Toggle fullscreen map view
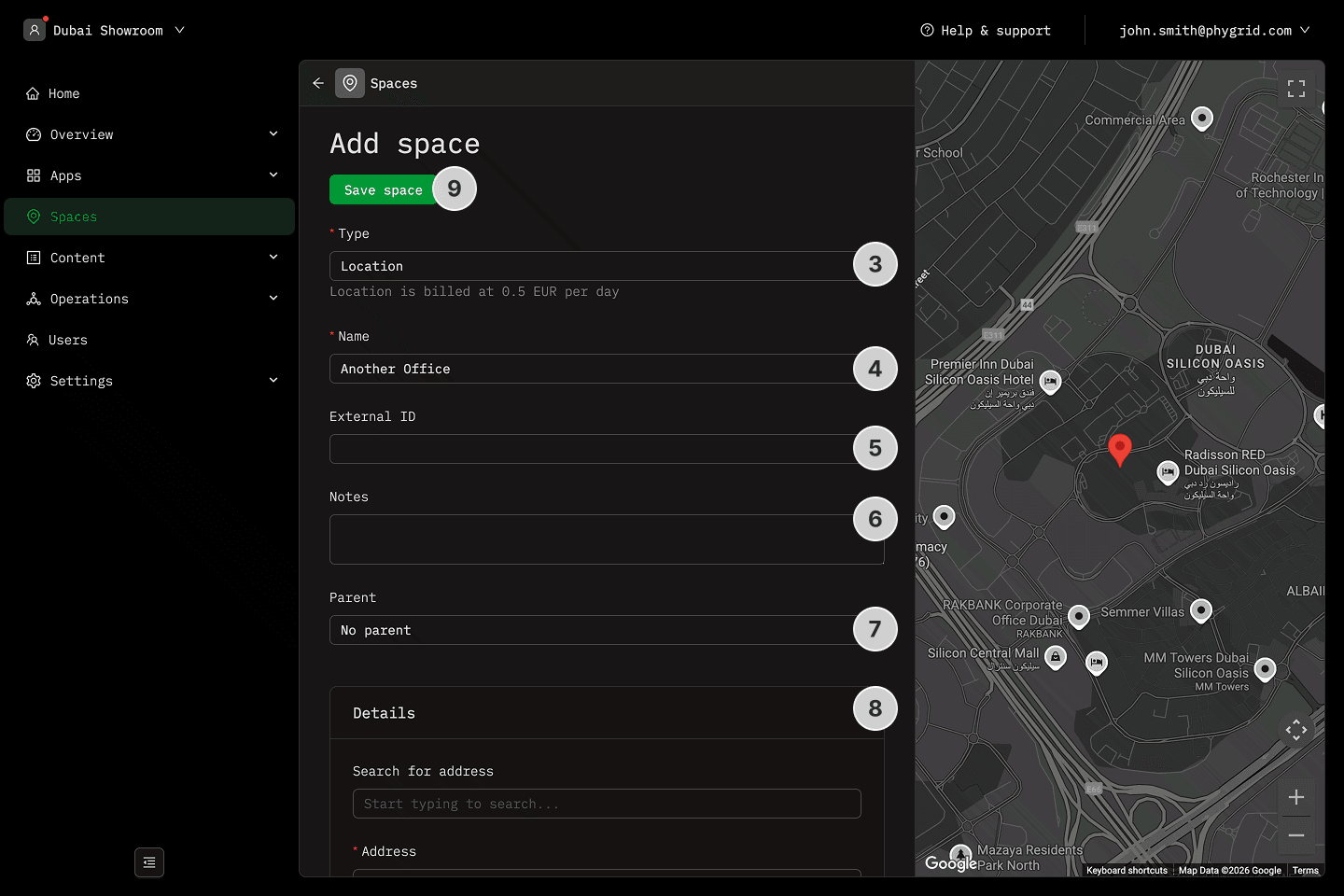The width and height of the screenshot is (1344, 896). [1295, 89]
